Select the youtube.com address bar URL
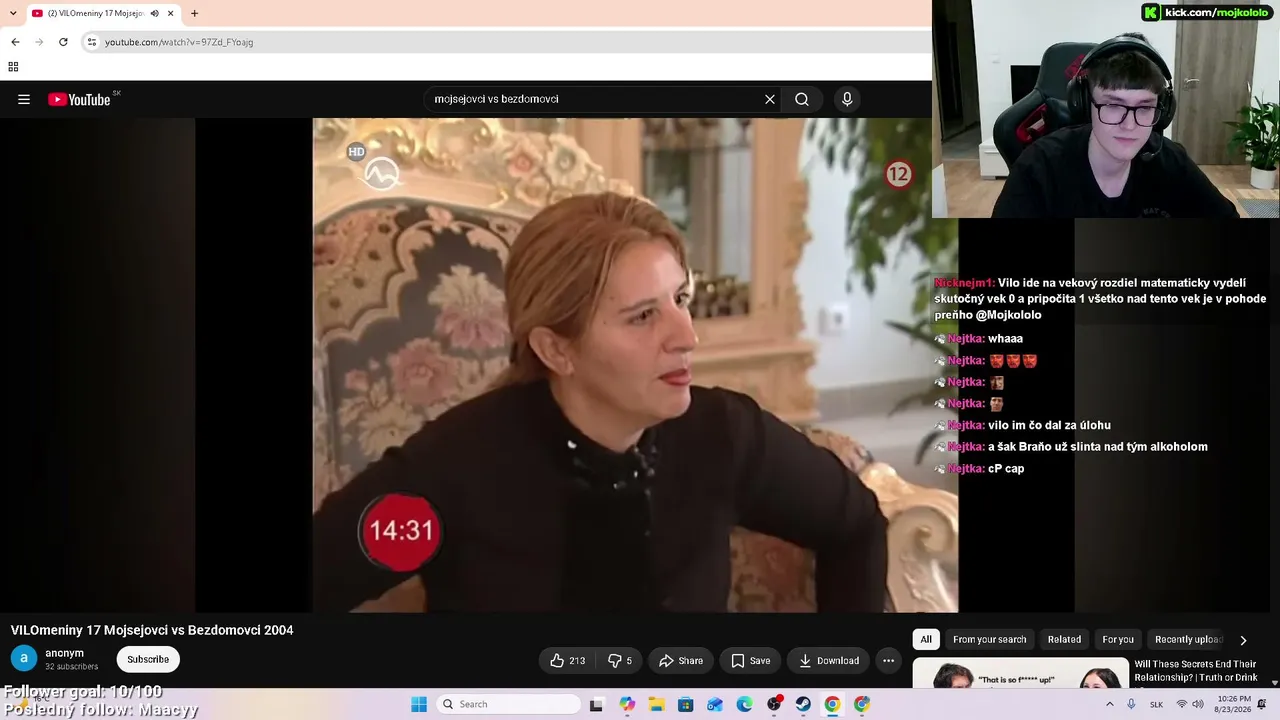The width and height of the screenshot is (1280, 720). click(x=179, y=42)
